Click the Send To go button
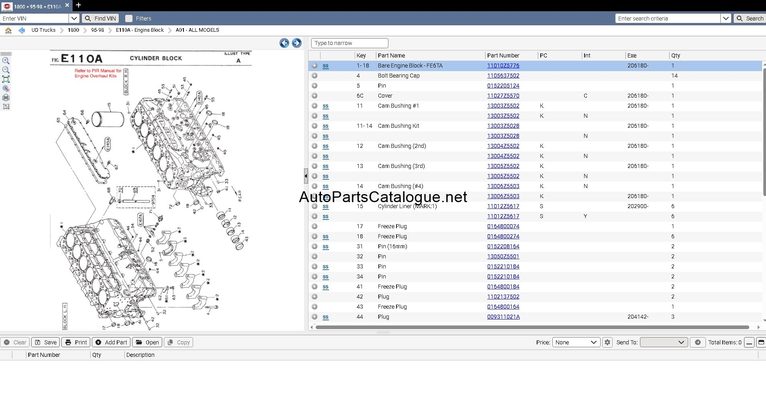766x395 pixels. coord(698,342)
